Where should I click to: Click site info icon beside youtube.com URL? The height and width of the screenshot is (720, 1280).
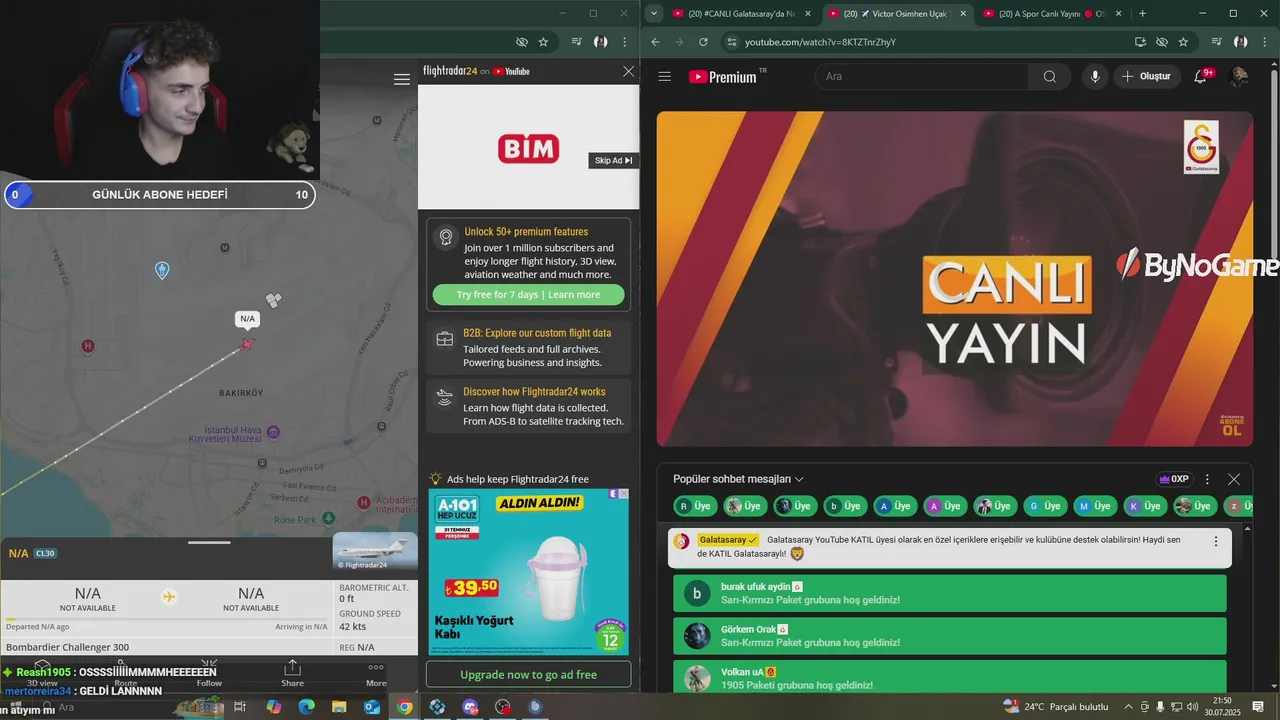pos(732,42)
